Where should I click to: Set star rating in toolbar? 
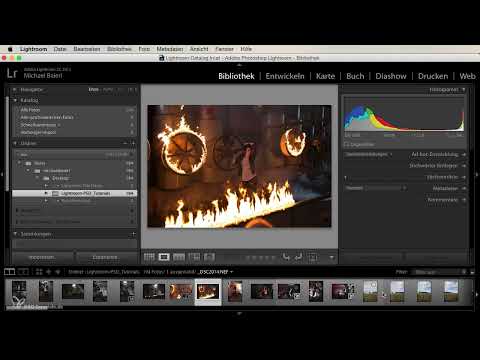(260, 257)
